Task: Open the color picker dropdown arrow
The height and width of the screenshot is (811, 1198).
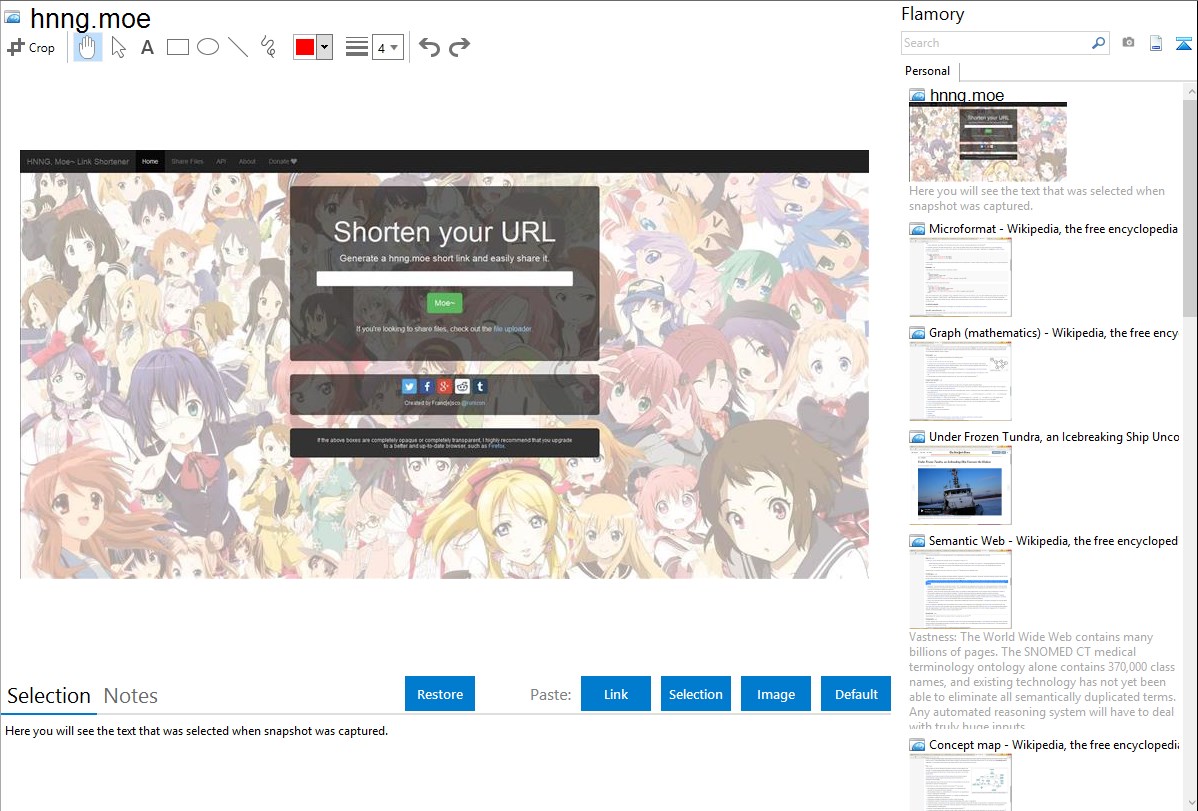Action: pos(324,47)
